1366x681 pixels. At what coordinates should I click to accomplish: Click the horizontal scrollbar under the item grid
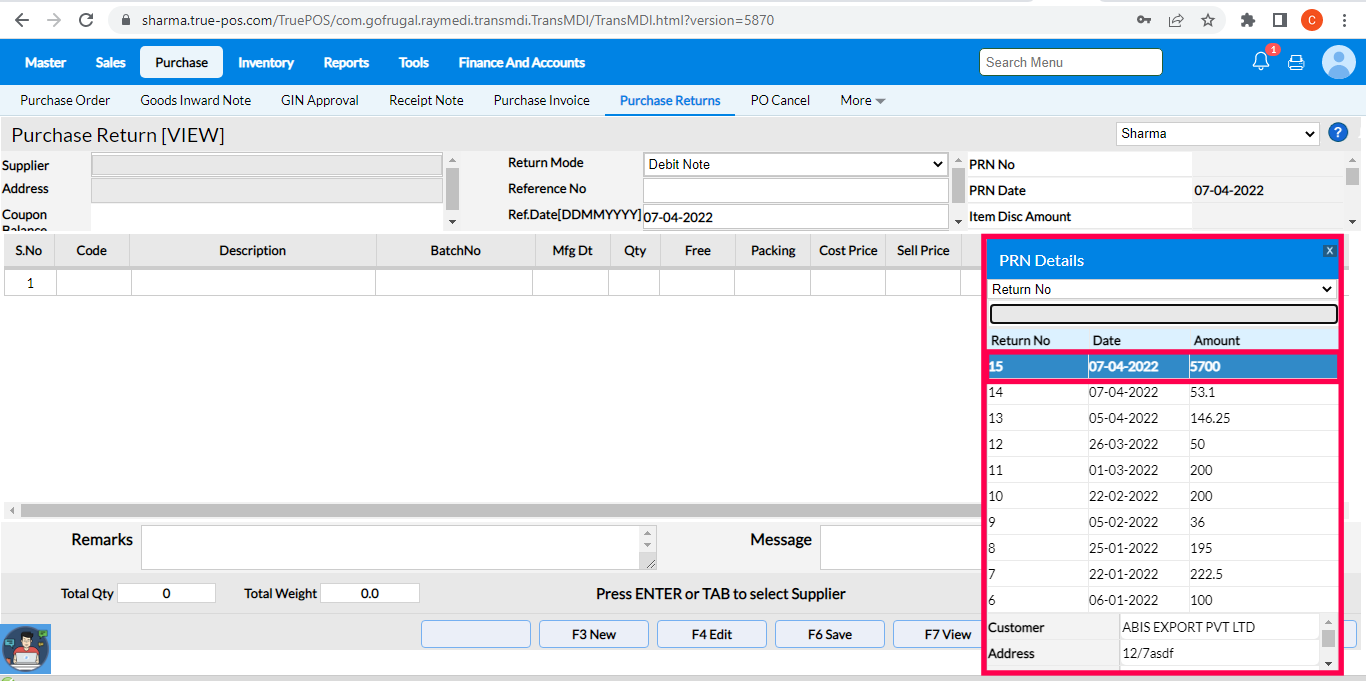pyautogui.click(x=490, y=510)
